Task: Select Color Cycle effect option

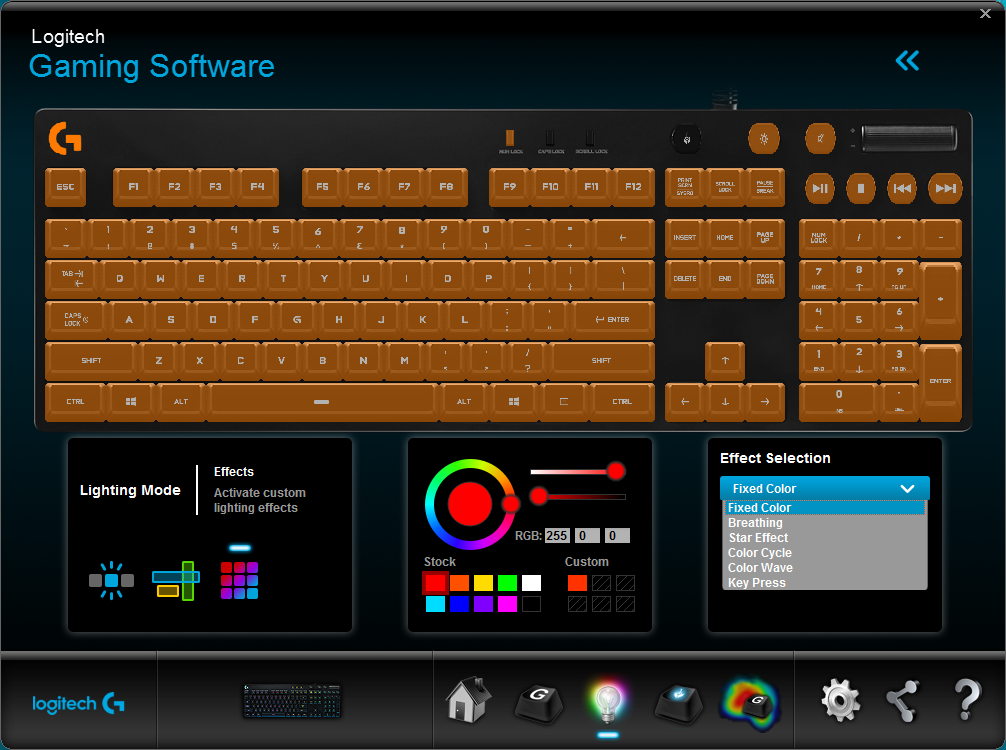Action: (x=824, y=553)
